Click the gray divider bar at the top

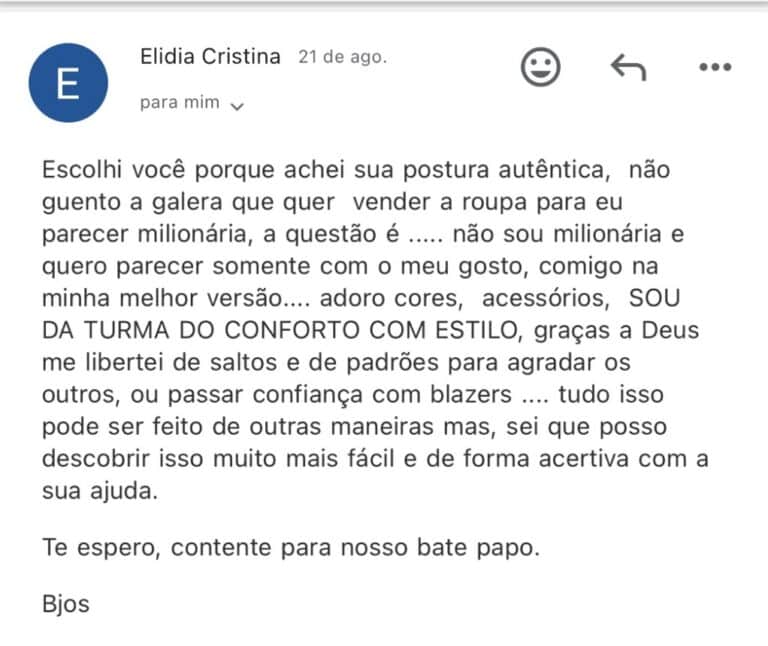point(384,5)
